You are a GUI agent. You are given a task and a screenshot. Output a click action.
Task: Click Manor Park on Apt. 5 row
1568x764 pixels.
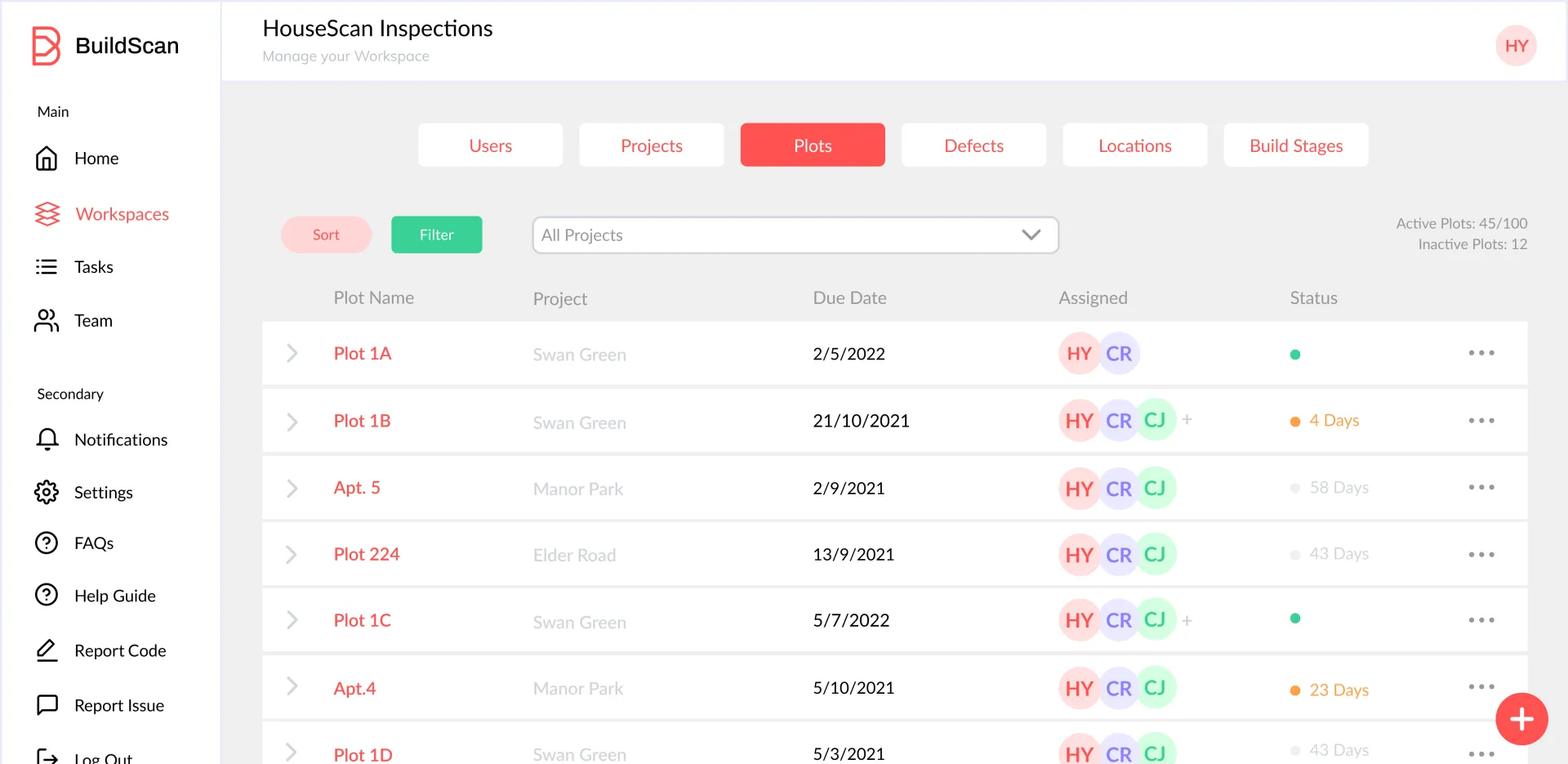coord(578,489)
